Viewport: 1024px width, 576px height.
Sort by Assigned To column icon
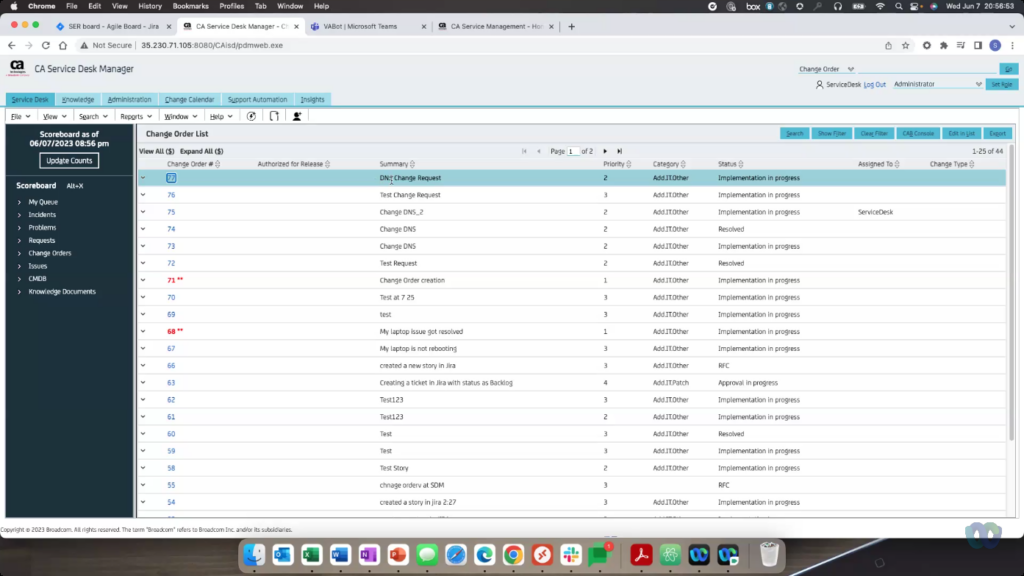point(897,164)
